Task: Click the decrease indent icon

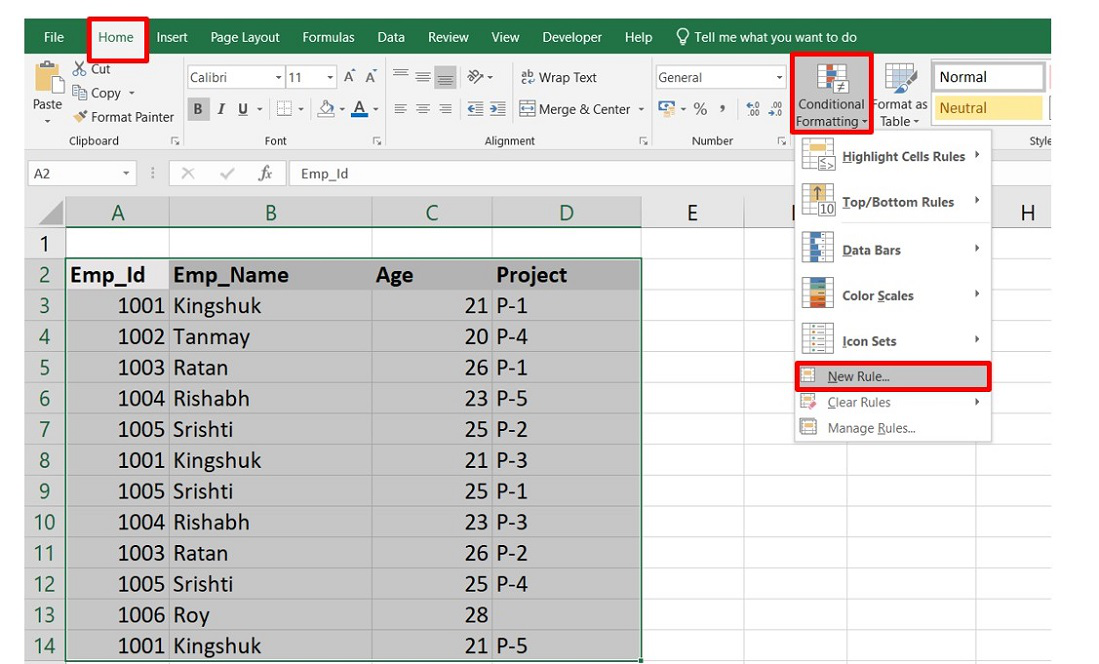Action: click(x=475, y=109)
